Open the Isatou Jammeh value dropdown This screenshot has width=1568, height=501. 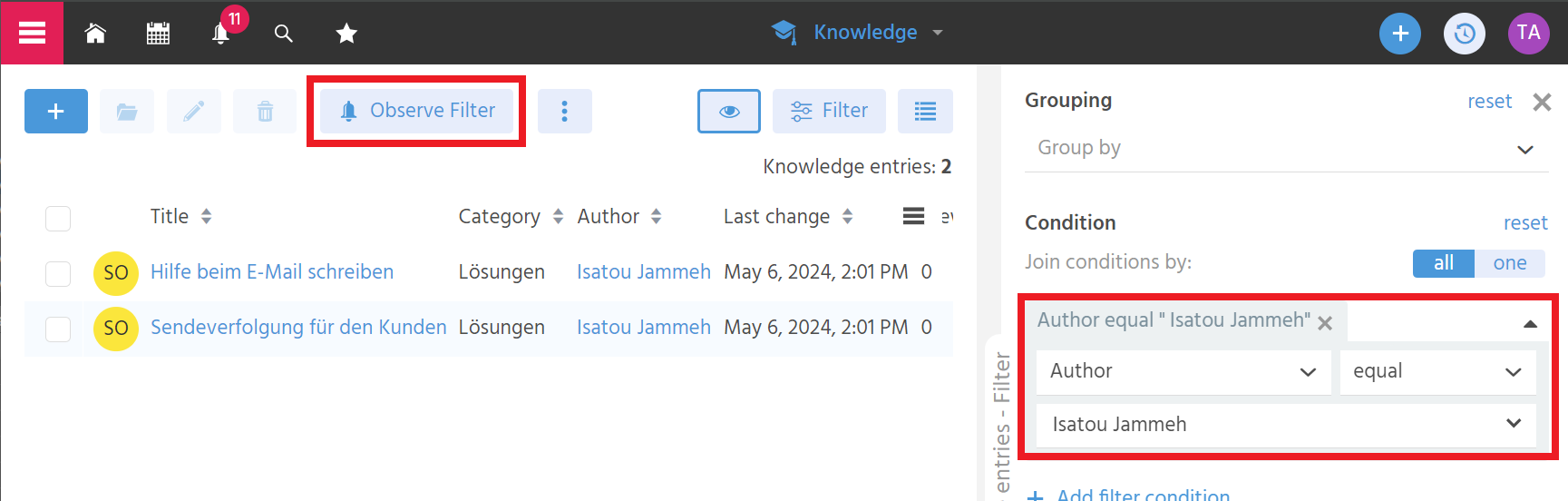(1285, 424)
